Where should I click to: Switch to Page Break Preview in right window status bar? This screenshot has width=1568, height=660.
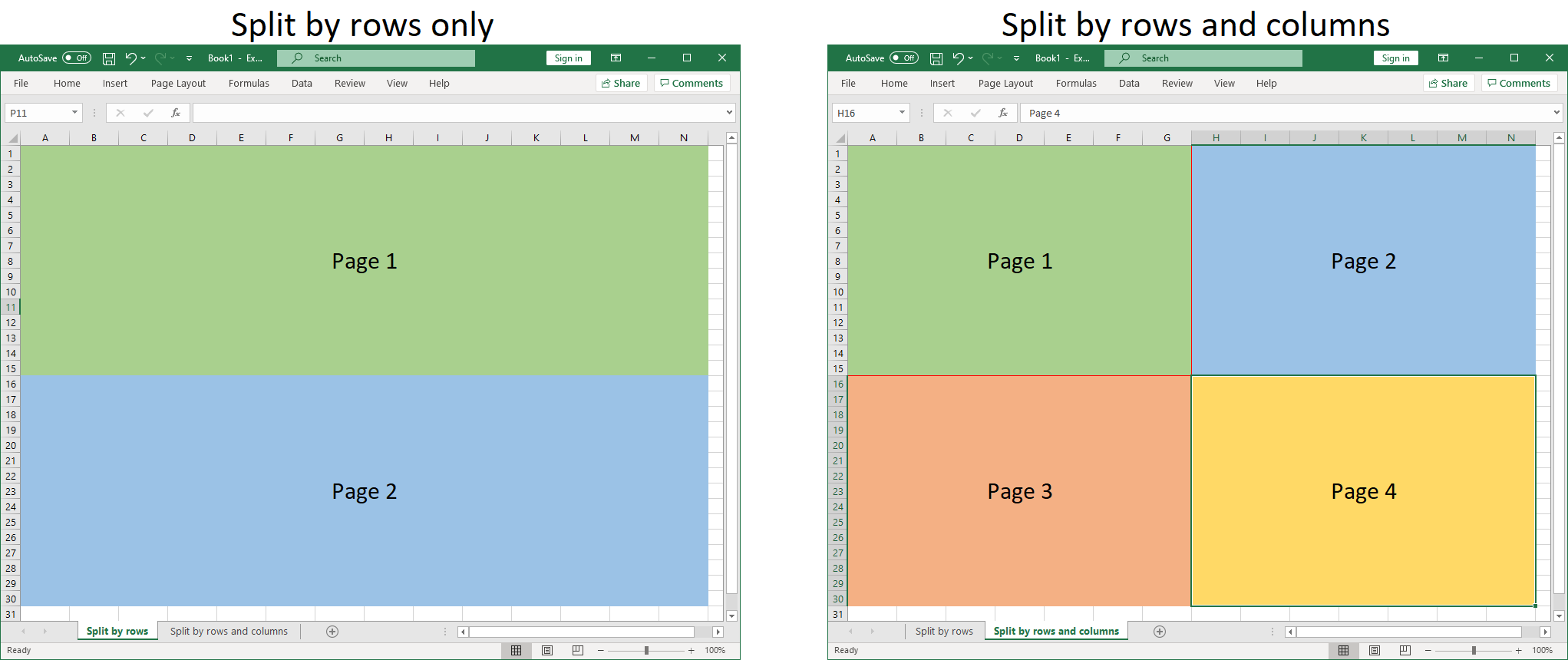(1405, 650)
